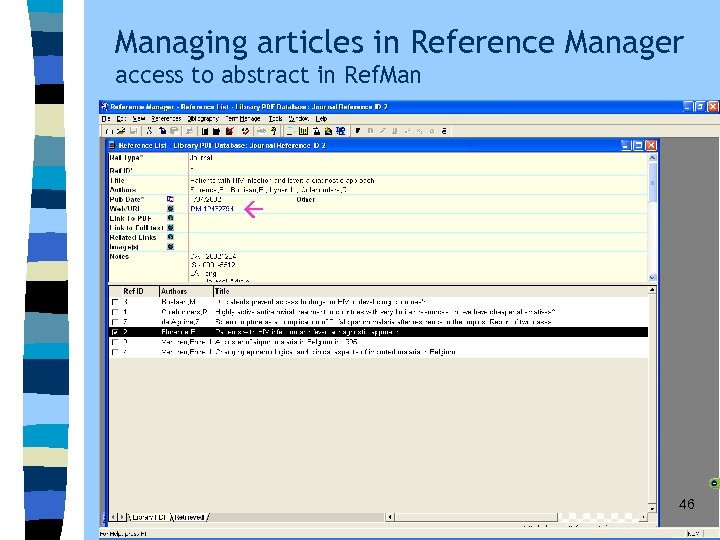
Task: Open the Help menu
Action: 321,119
